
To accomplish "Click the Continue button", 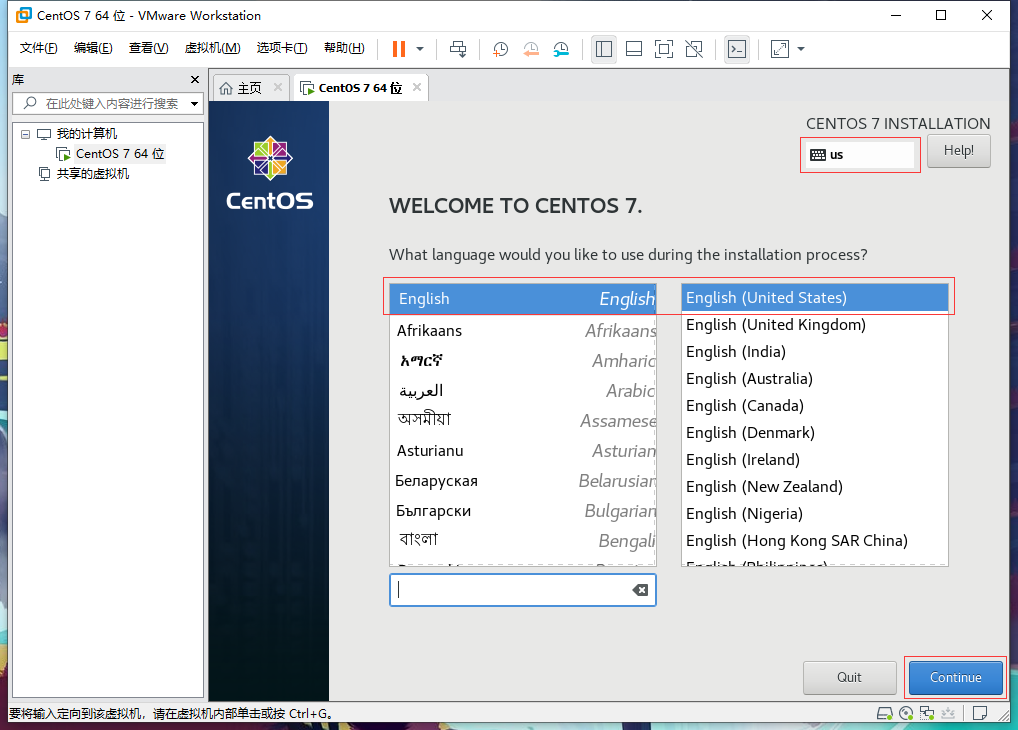I will pyautogui.click(x=956, y=677).
